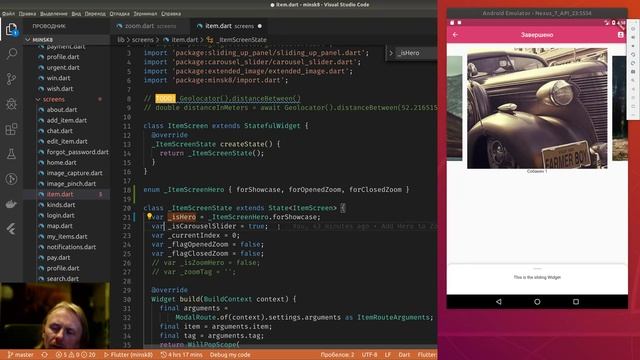640x360 pixels.
Task: Click Пробелов: 2 indentation setting
Action: 337,355
